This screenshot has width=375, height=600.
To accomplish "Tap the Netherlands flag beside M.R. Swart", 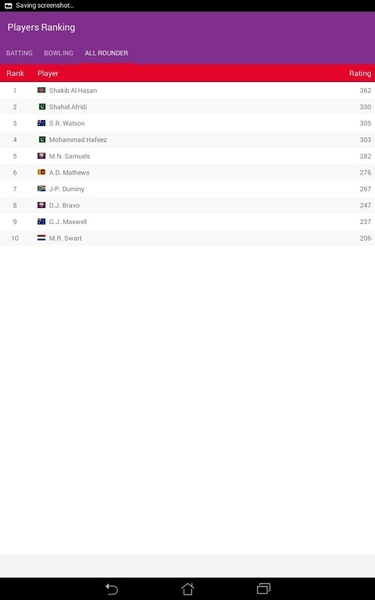I will click(41, 238).
